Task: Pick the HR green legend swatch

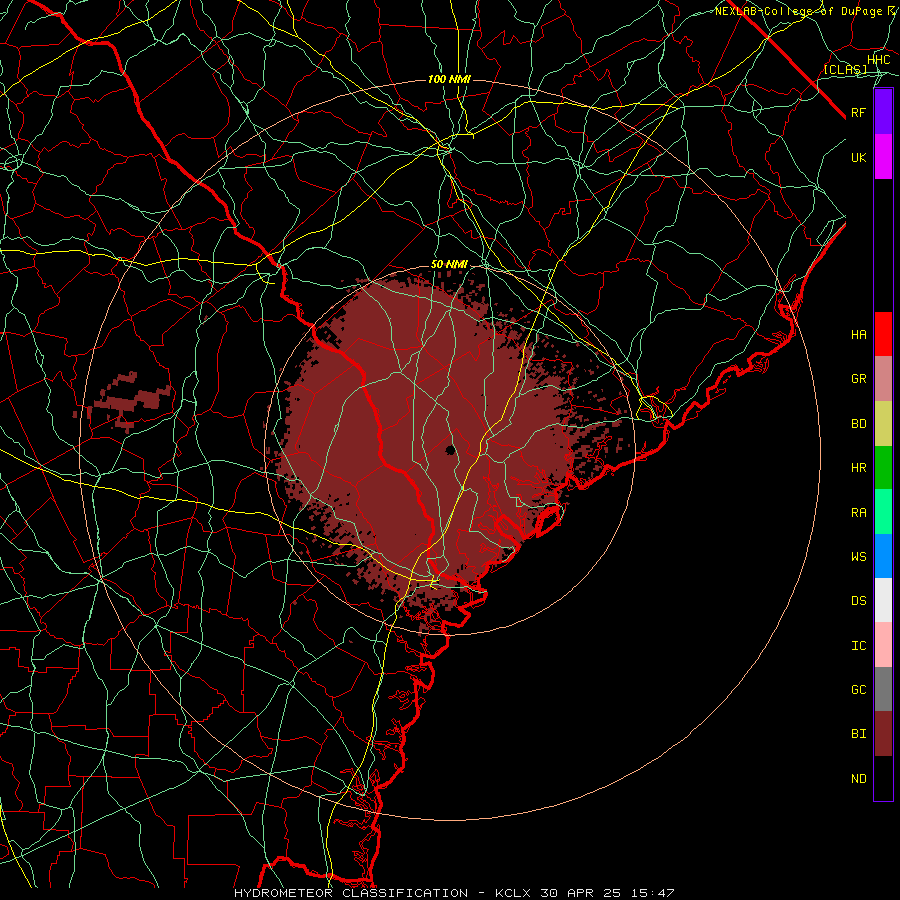Action: [x=883, y=468]
